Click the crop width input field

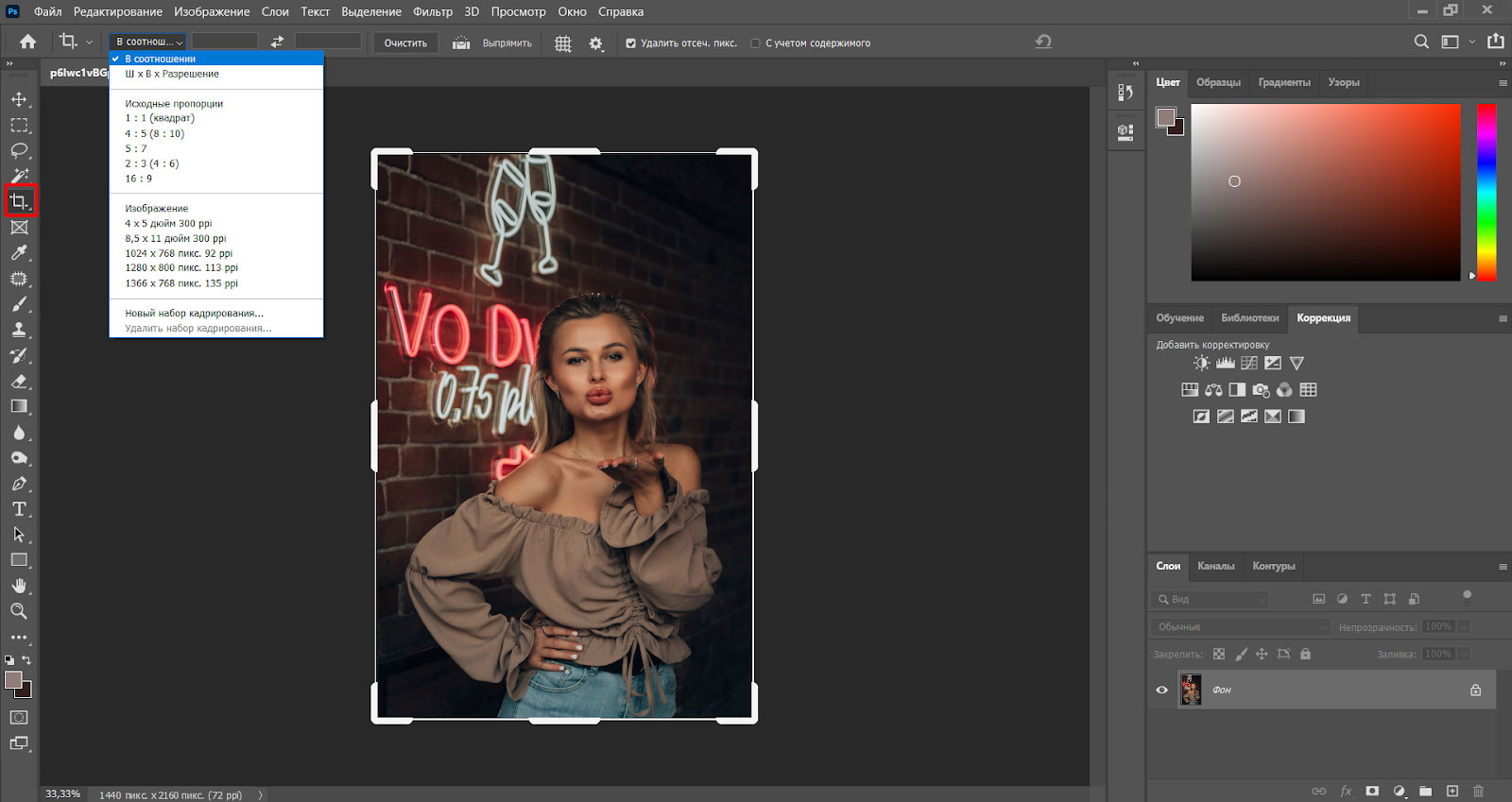click(x=225, y=42)
